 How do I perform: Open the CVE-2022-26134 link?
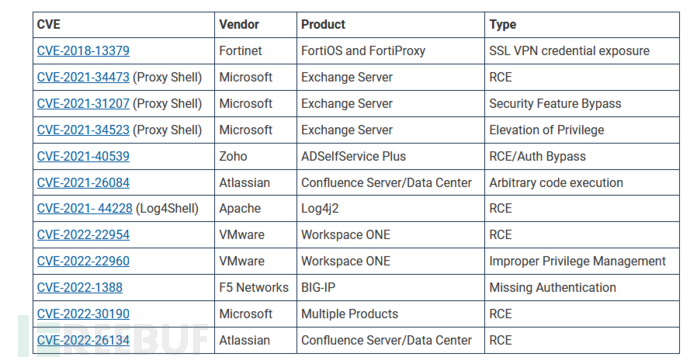pyautogui.click(x=83, y=341)
